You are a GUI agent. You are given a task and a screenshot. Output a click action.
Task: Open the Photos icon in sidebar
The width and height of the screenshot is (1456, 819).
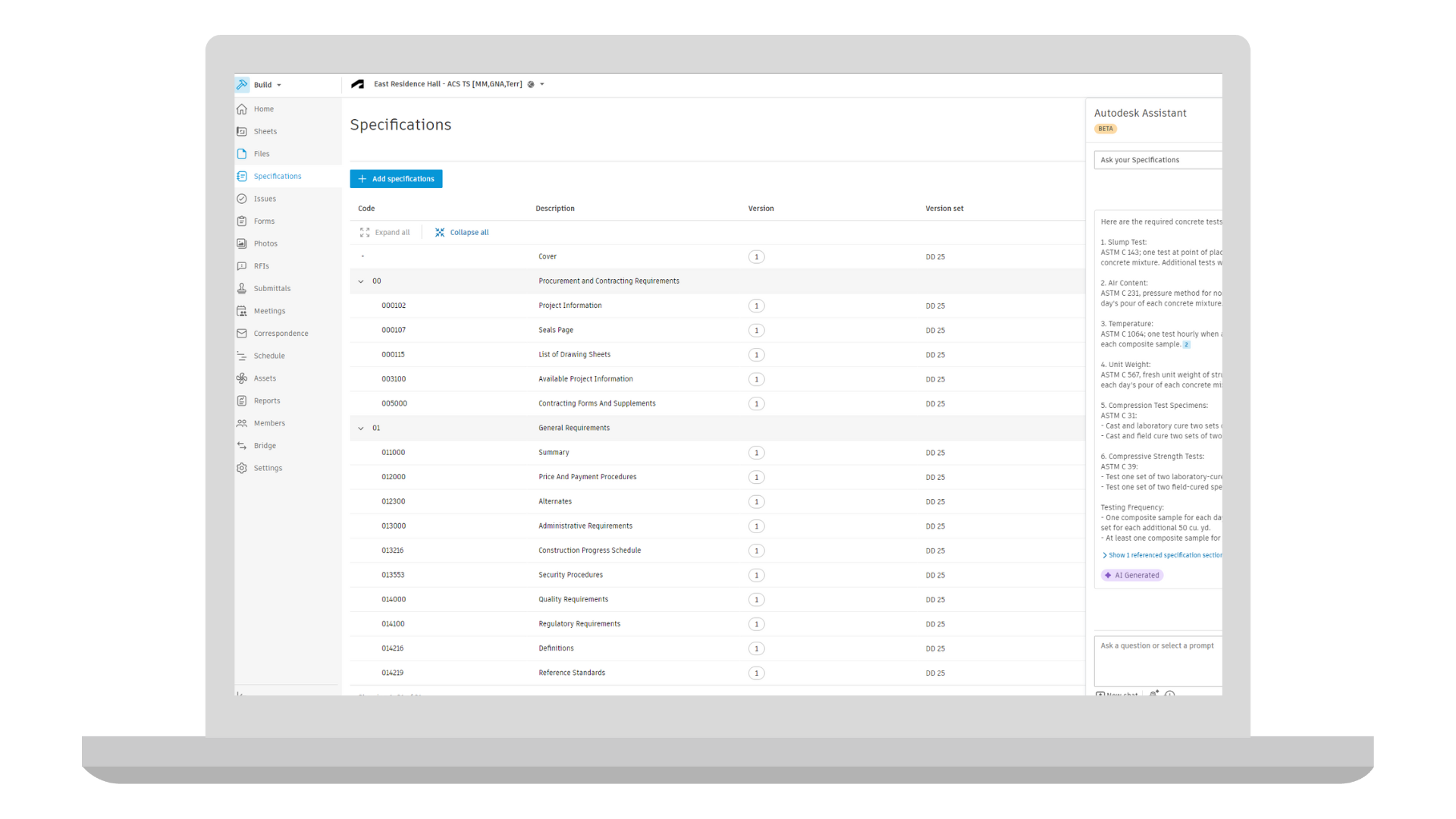point(242,243)
